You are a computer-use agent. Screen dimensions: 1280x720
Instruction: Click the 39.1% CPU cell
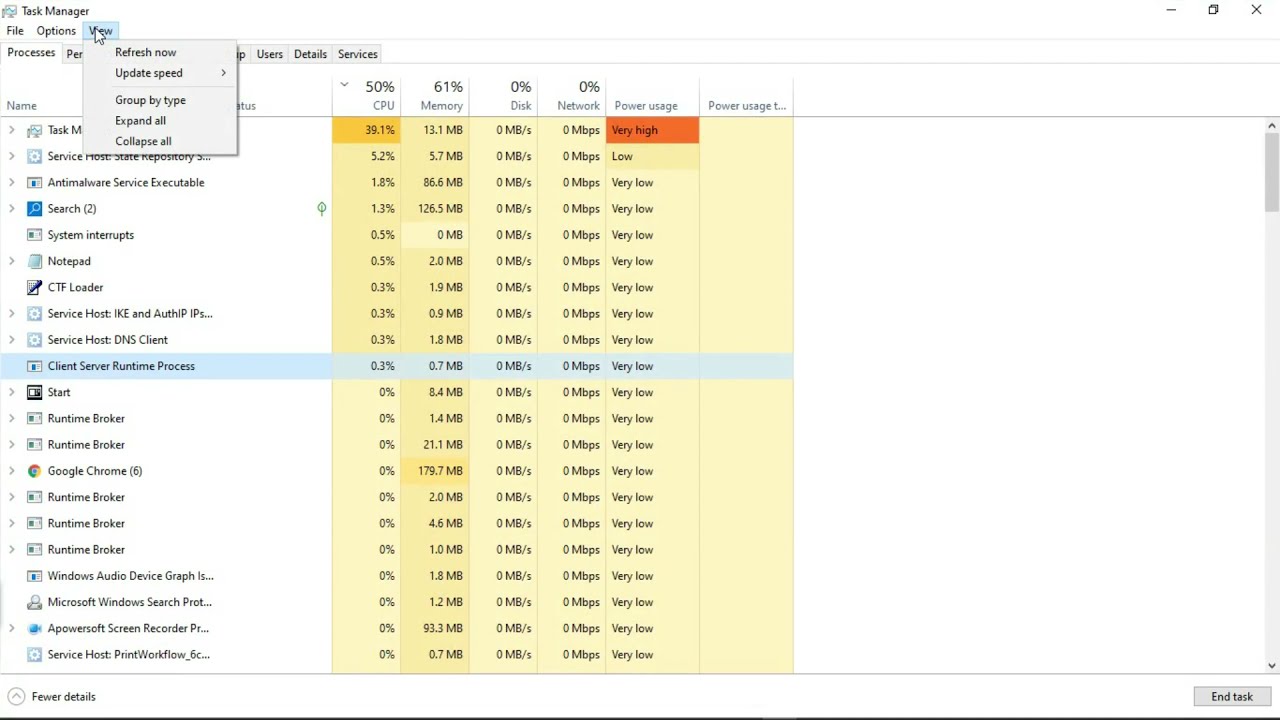tap(367, 130)
